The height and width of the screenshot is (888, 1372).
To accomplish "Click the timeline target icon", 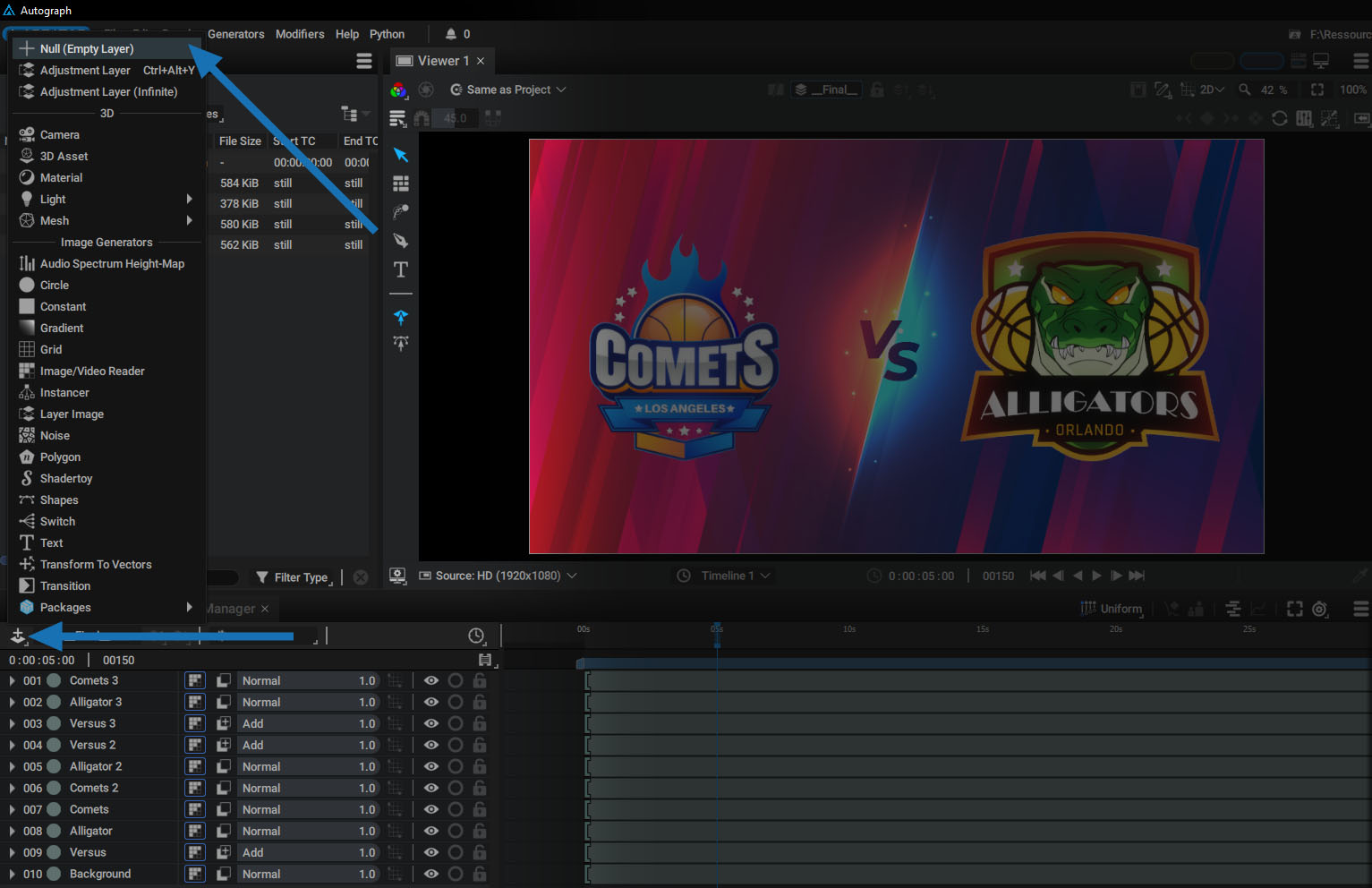I will 1320,609.
